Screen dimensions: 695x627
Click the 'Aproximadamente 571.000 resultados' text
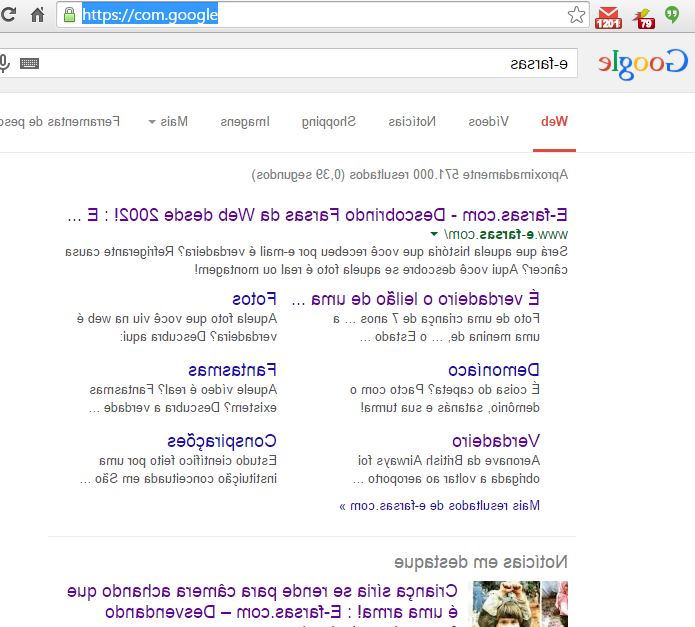[x=410, y=175]
